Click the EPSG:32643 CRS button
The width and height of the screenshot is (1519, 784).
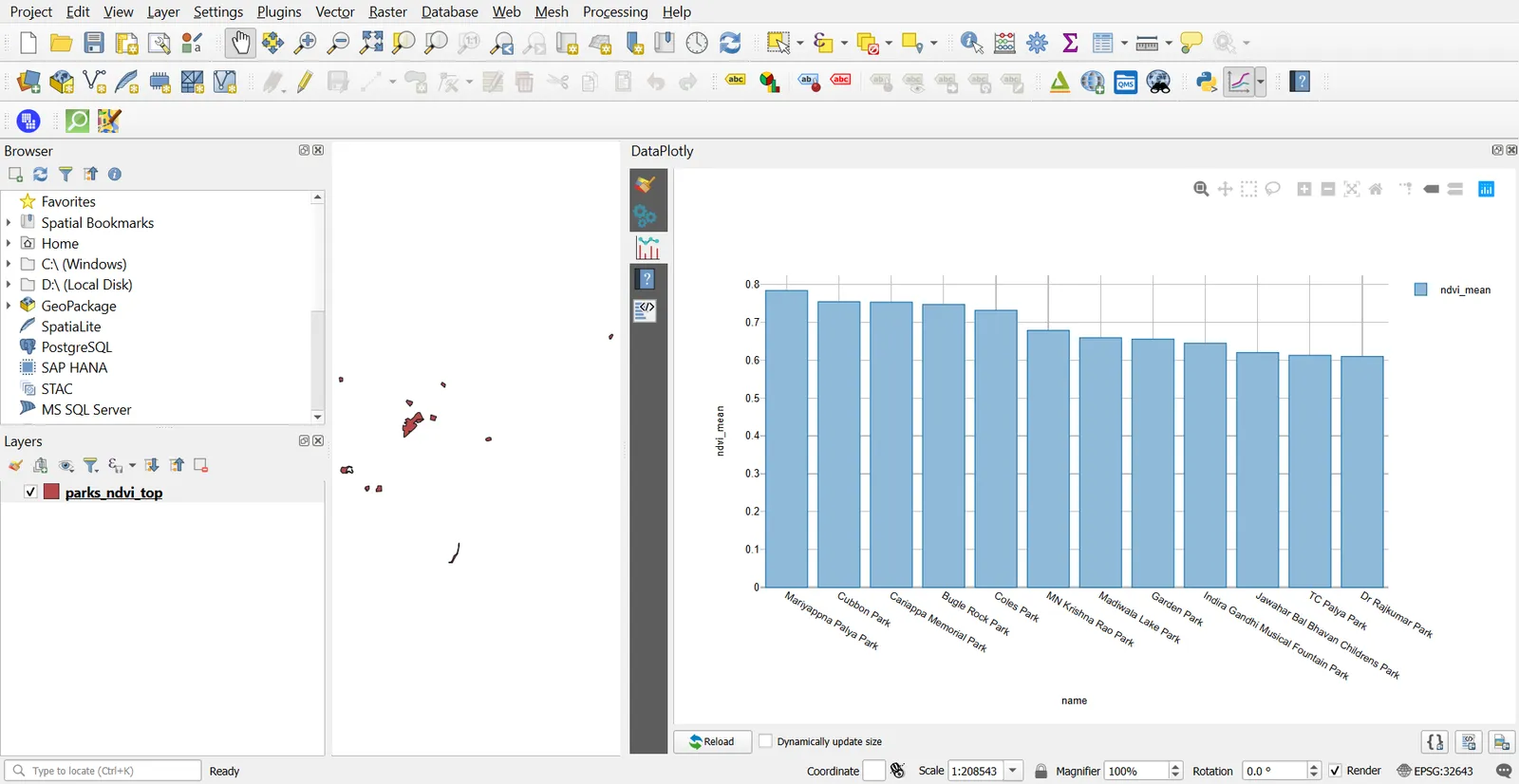[x=1435, y=771]
